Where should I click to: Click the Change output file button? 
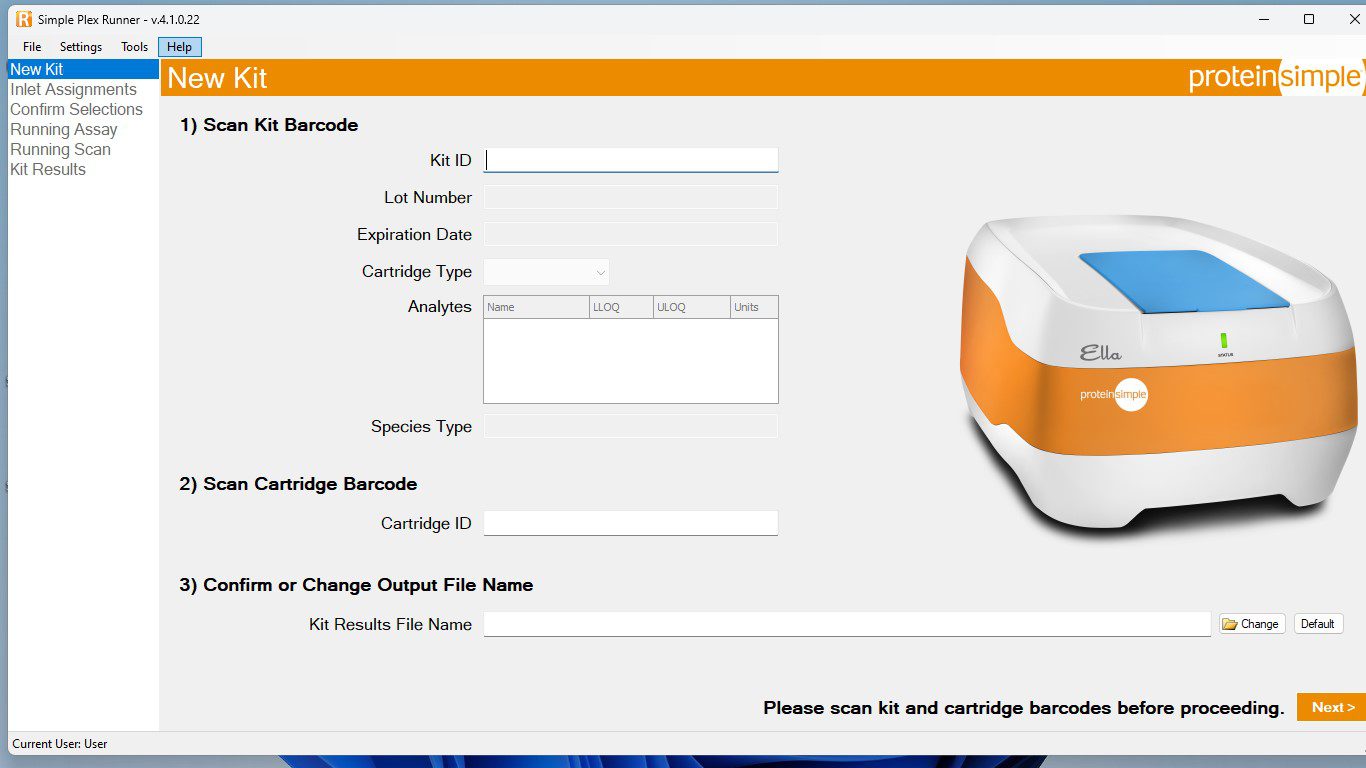tap(1251, 623)
